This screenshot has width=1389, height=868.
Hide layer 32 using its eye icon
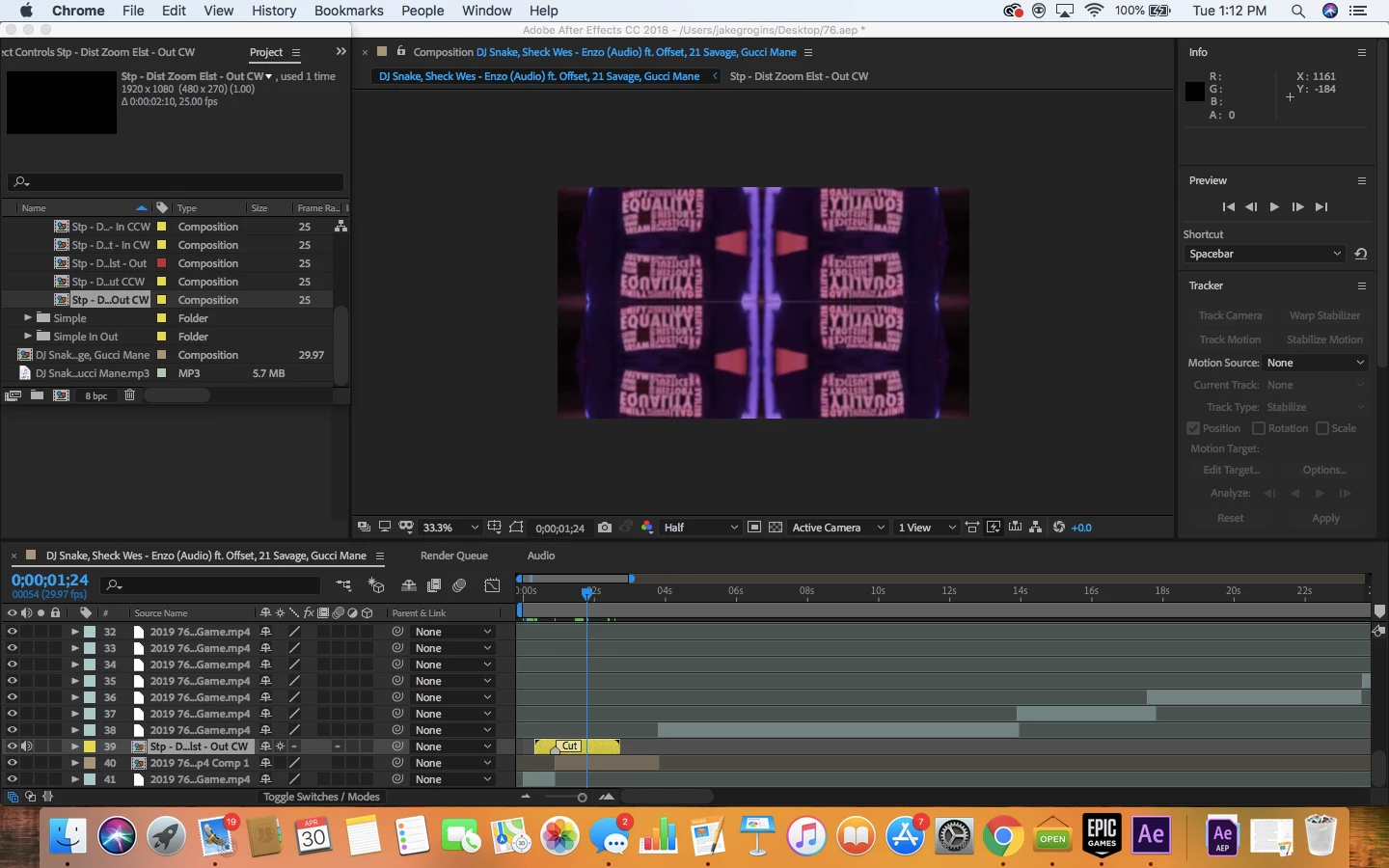point(12,632)
